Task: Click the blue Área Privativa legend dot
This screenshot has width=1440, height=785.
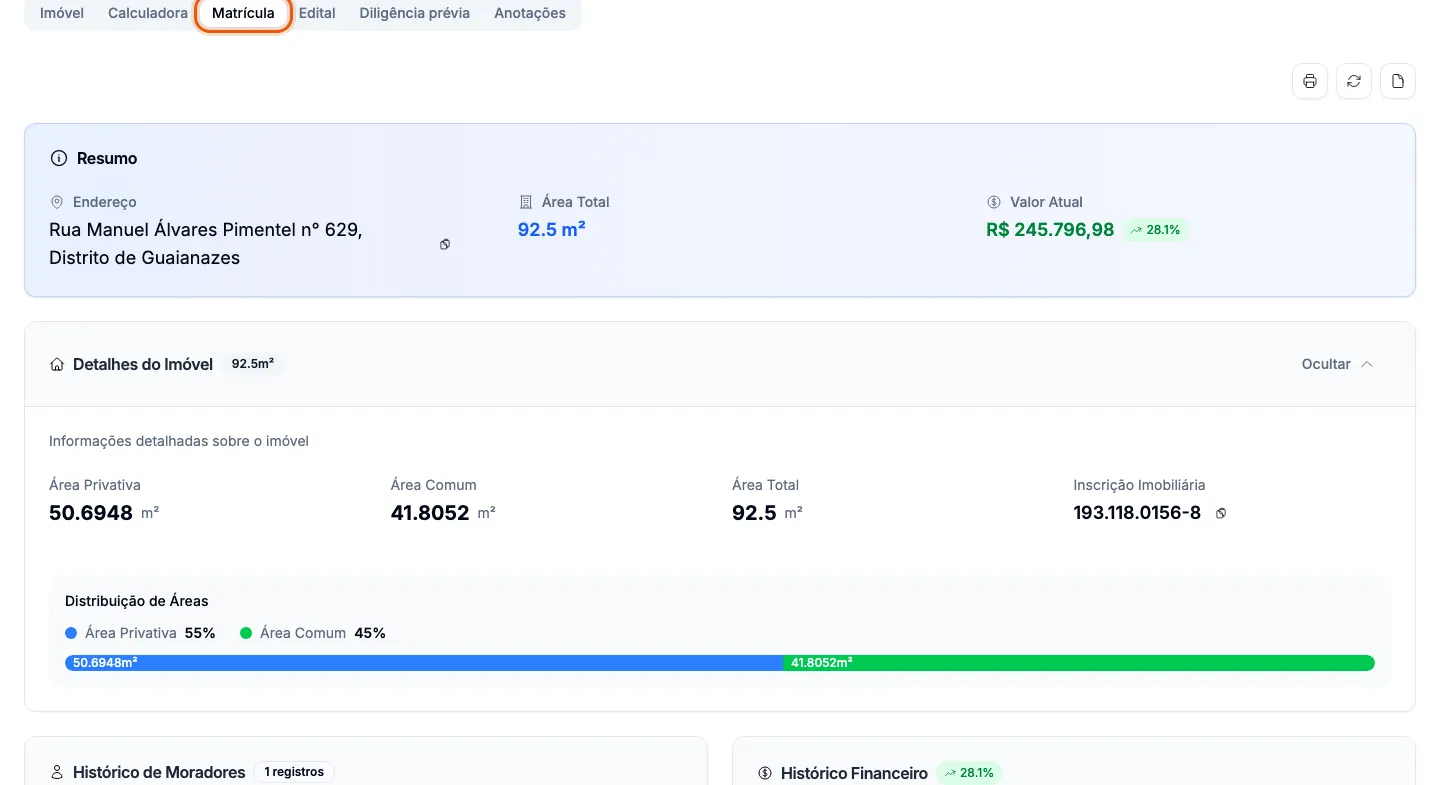Action: [71, 633]
